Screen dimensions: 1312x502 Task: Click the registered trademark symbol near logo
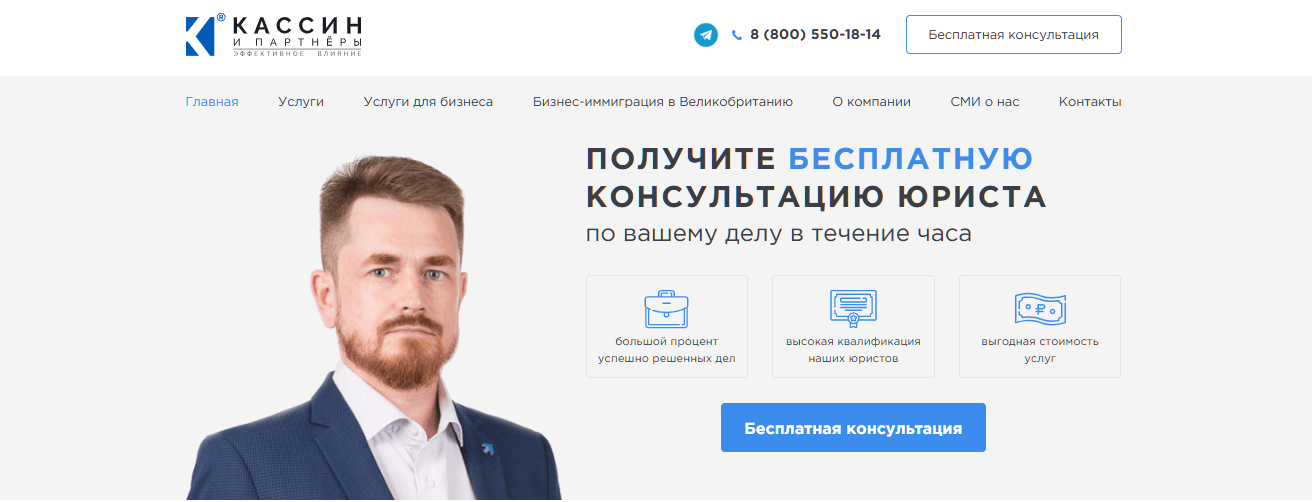[221, 17]
